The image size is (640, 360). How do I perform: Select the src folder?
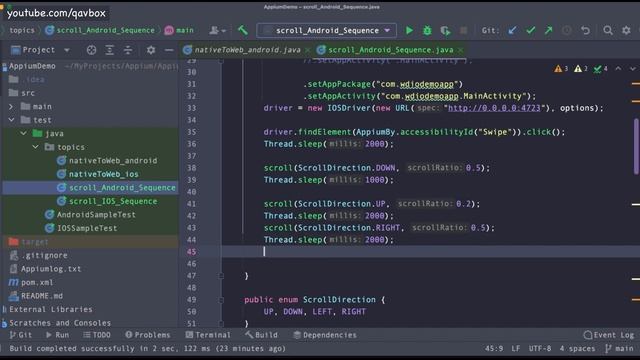[x=27, y=93]
